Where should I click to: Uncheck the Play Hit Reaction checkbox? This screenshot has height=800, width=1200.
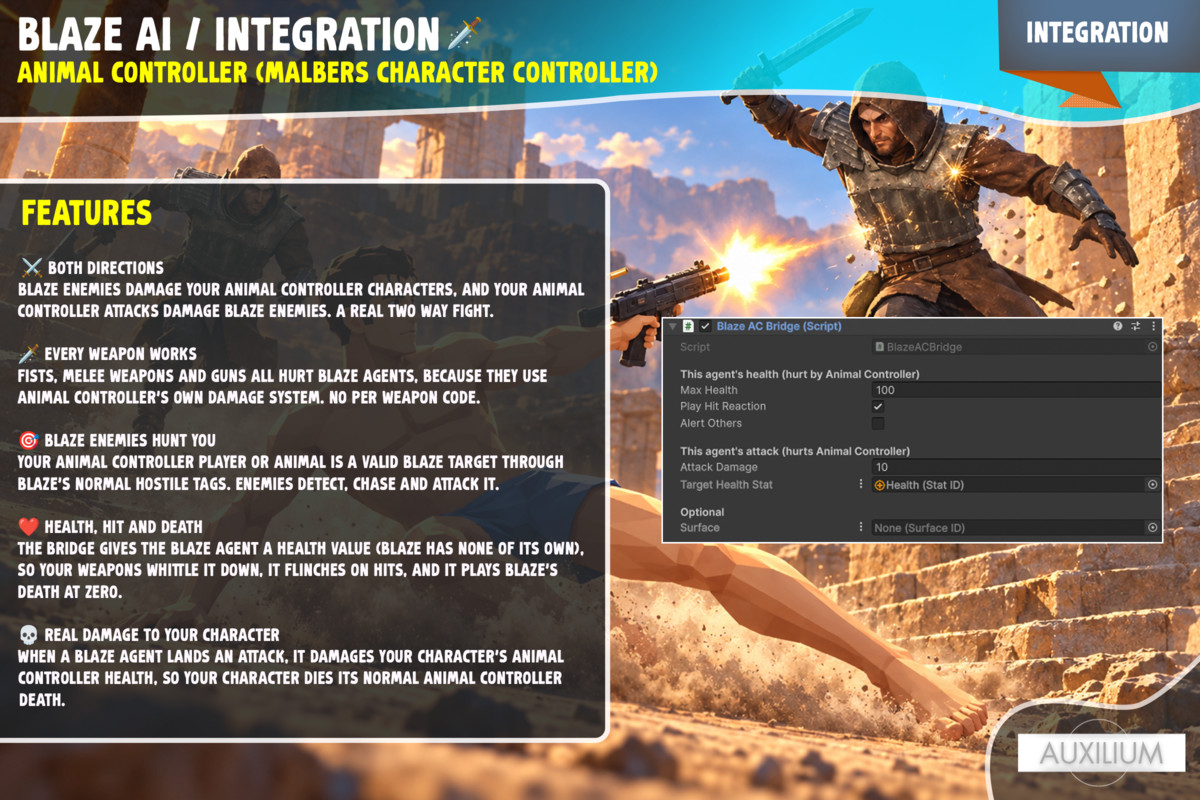pos(878,406)
